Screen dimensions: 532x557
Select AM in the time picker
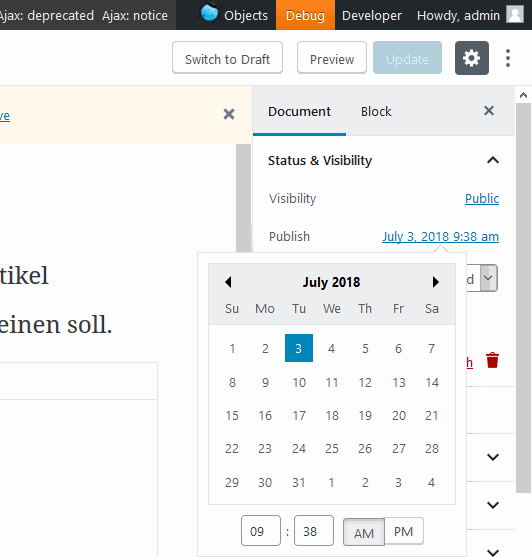(364, 532)
